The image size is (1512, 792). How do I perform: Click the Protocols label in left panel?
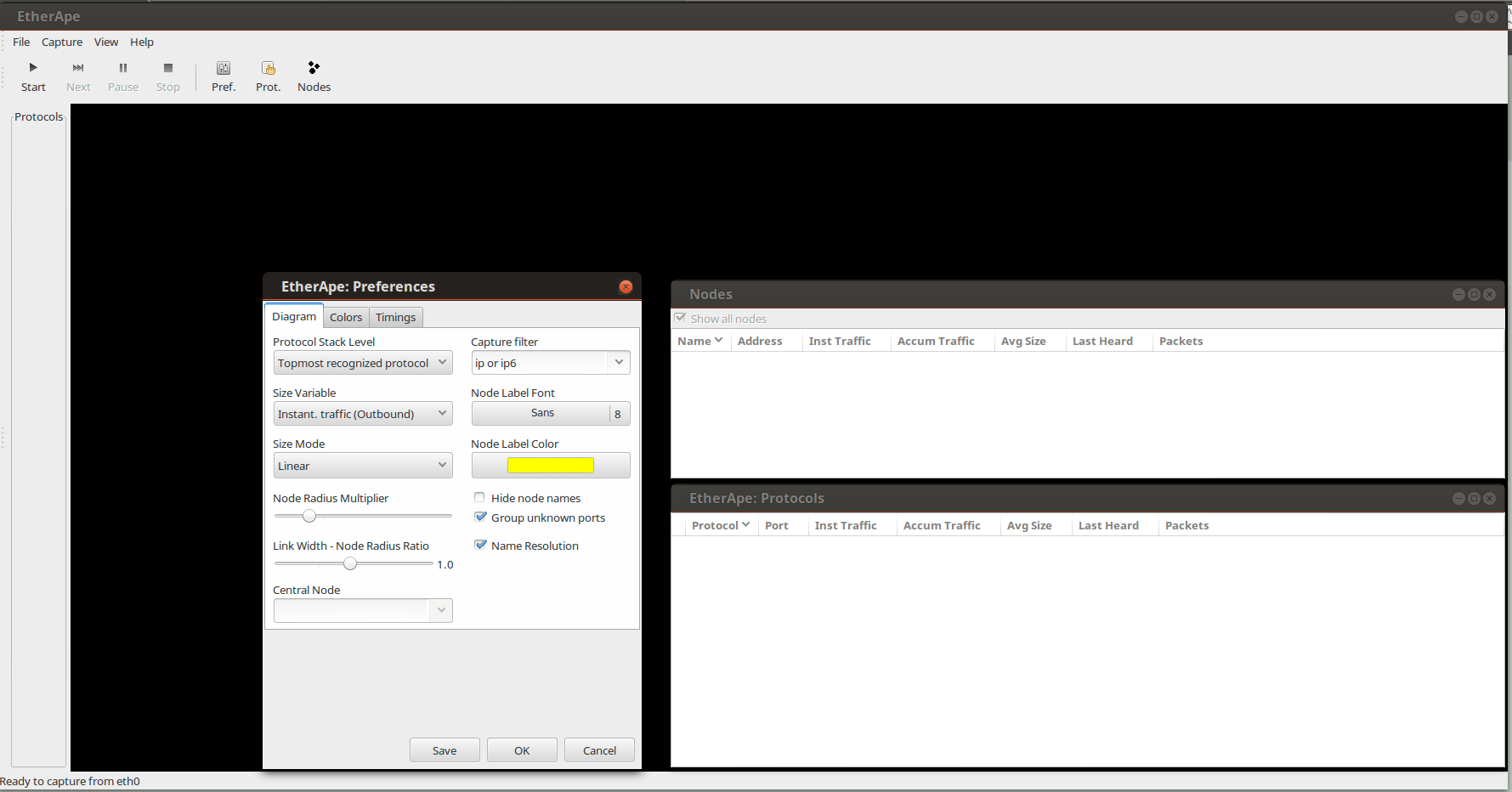click(x=39, y=116)
